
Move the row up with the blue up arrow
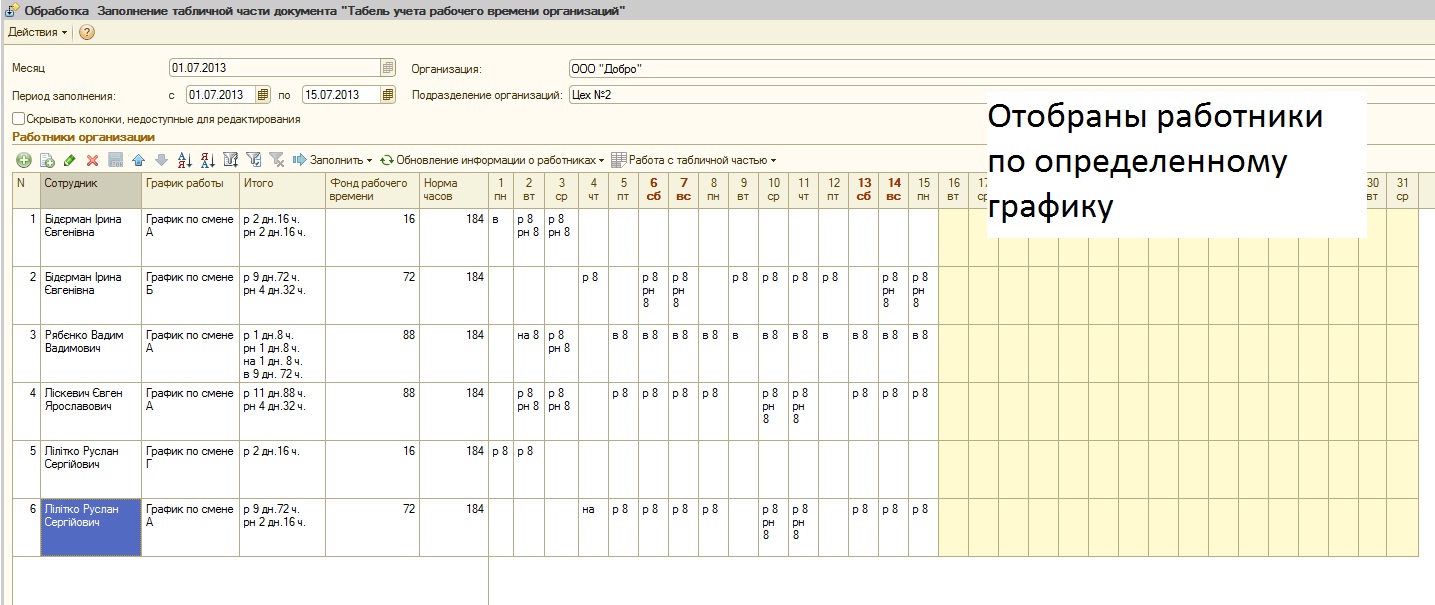(x=138, y=160)
